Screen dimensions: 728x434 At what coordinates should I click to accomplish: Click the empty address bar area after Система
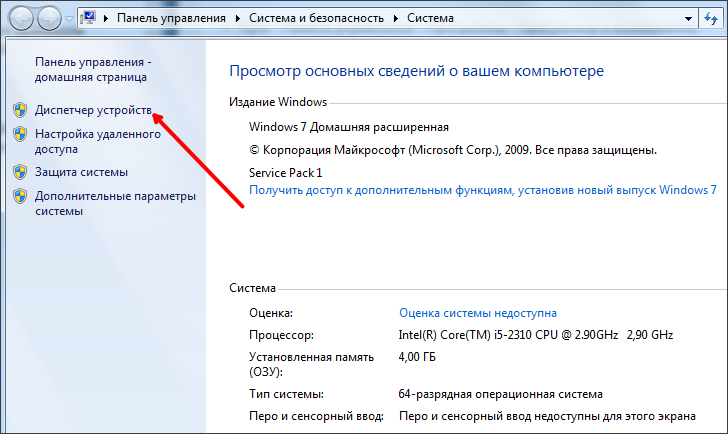click(566, 19)
